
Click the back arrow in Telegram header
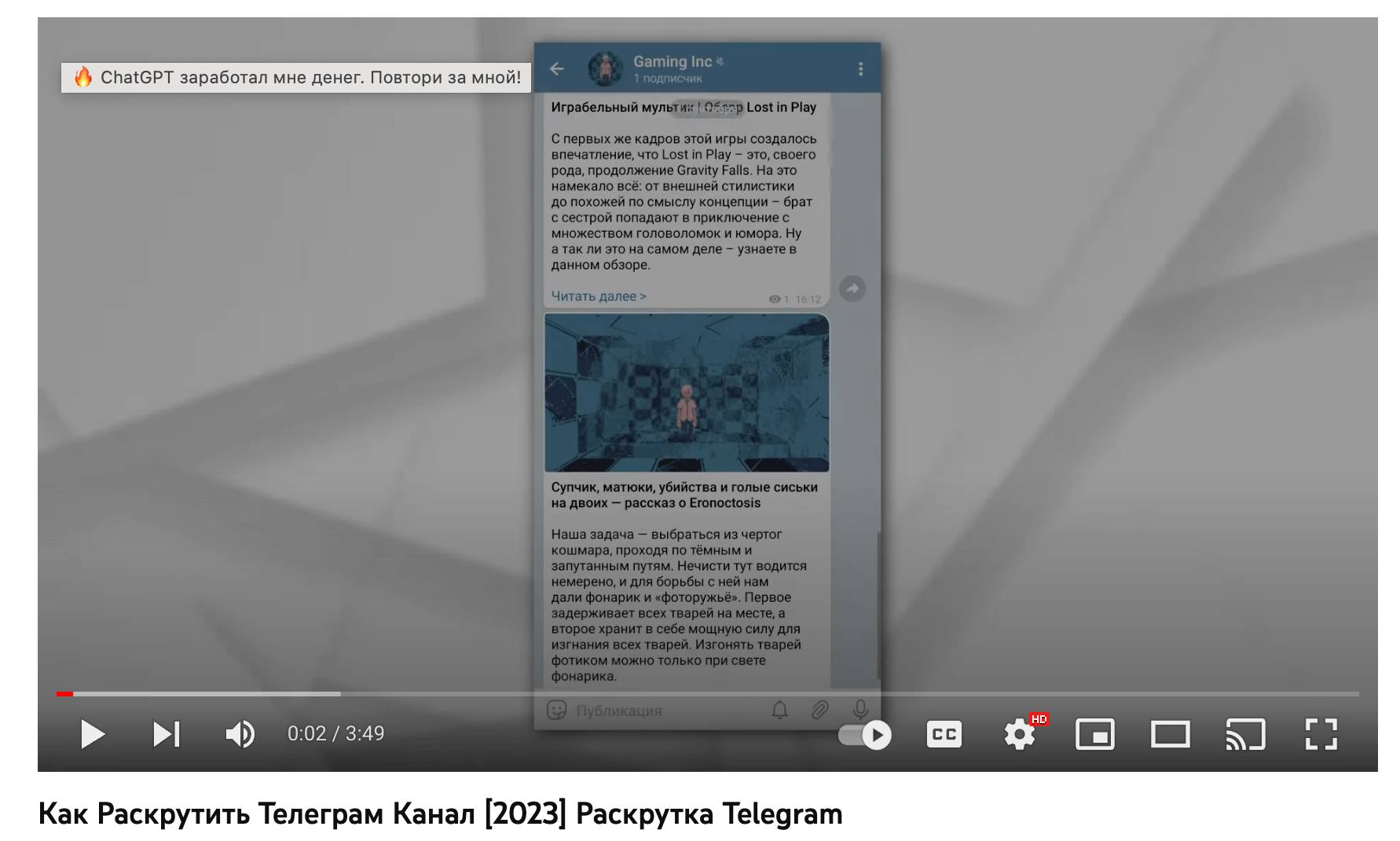pos(557,68)
